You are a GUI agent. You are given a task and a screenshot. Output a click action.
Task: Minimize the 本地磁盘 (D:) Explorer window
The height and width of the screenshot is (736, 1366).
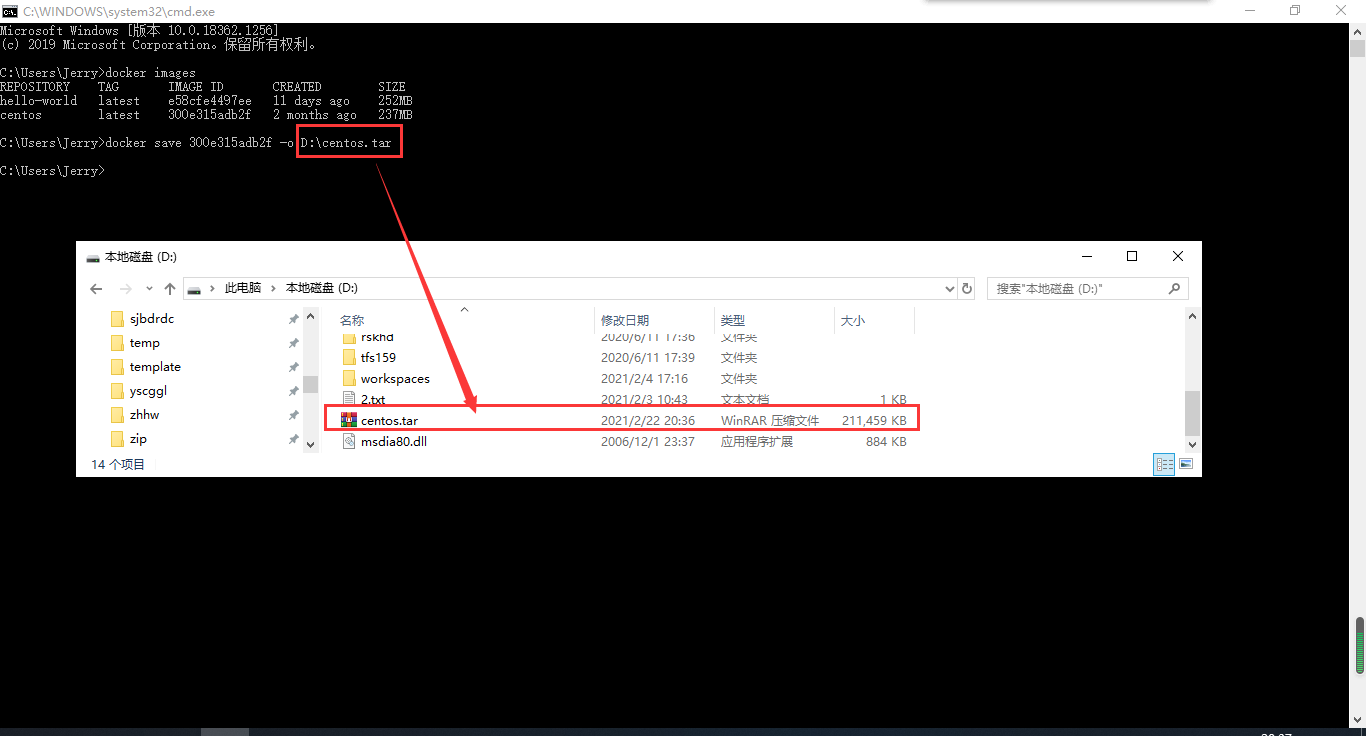(x=1086, y=256)
